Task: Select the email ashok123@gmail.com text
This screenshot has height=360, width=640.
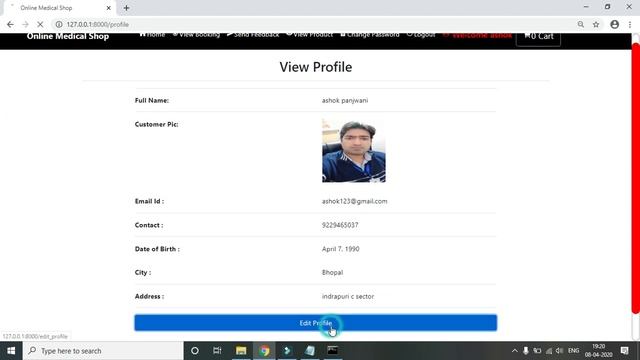Action: tap(354, 201)
